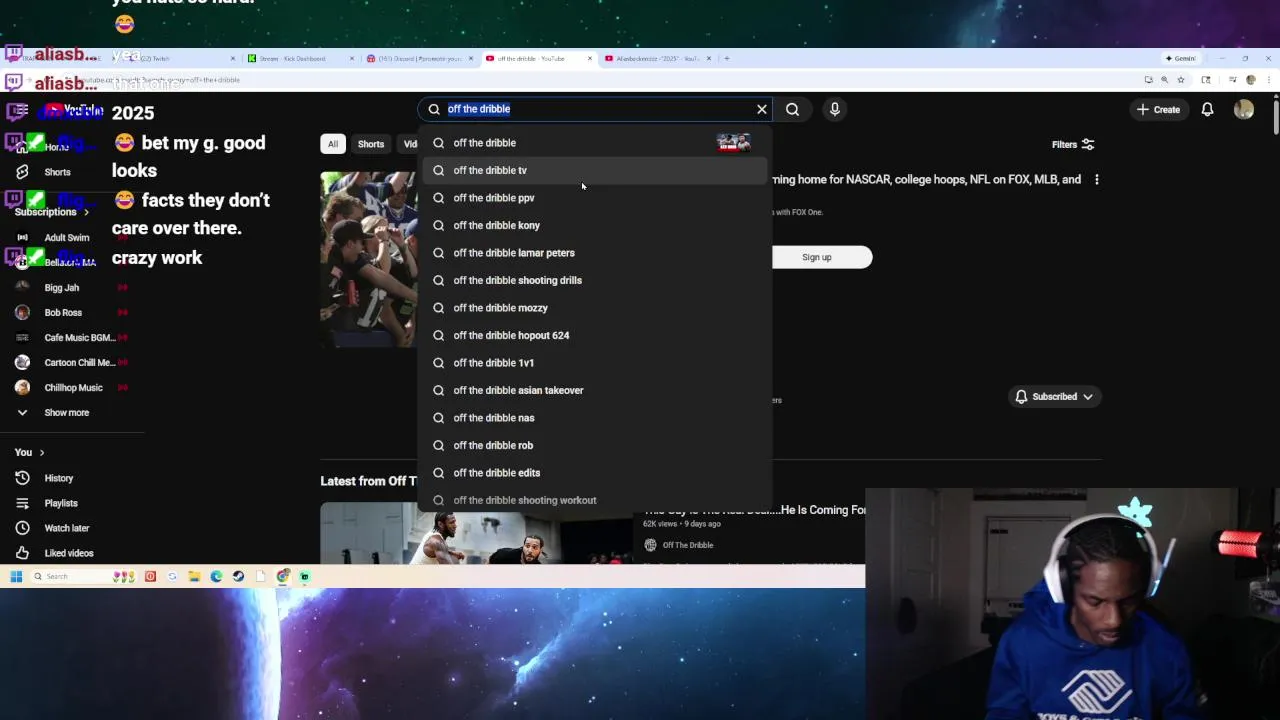Select the All filter chip
The width and height of the screenshot is (1280, 720).
[x=333, y=144]
